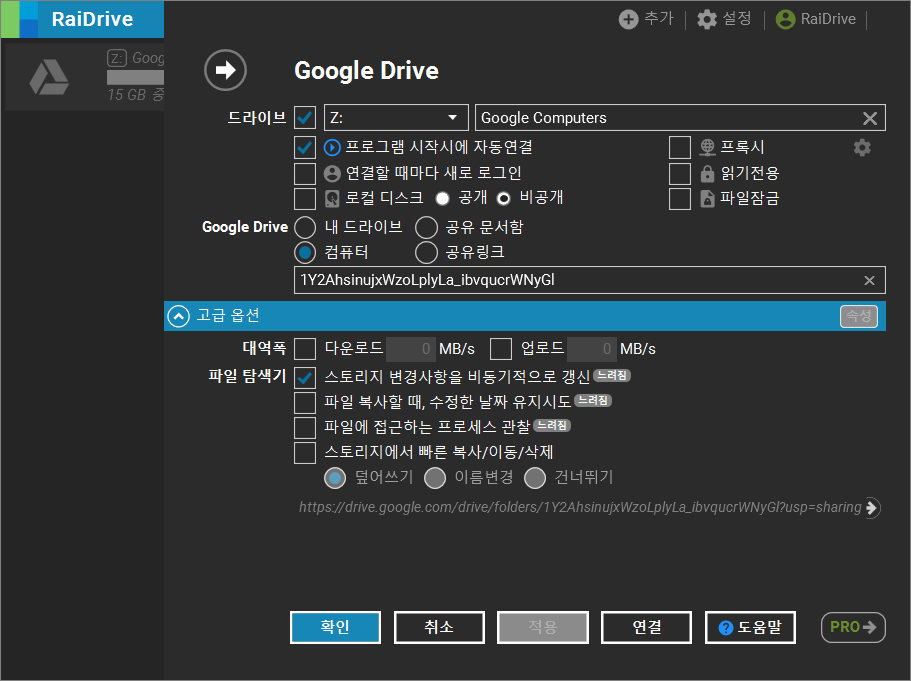
Task: Click the local disk icon
Action: pos(332,199)
